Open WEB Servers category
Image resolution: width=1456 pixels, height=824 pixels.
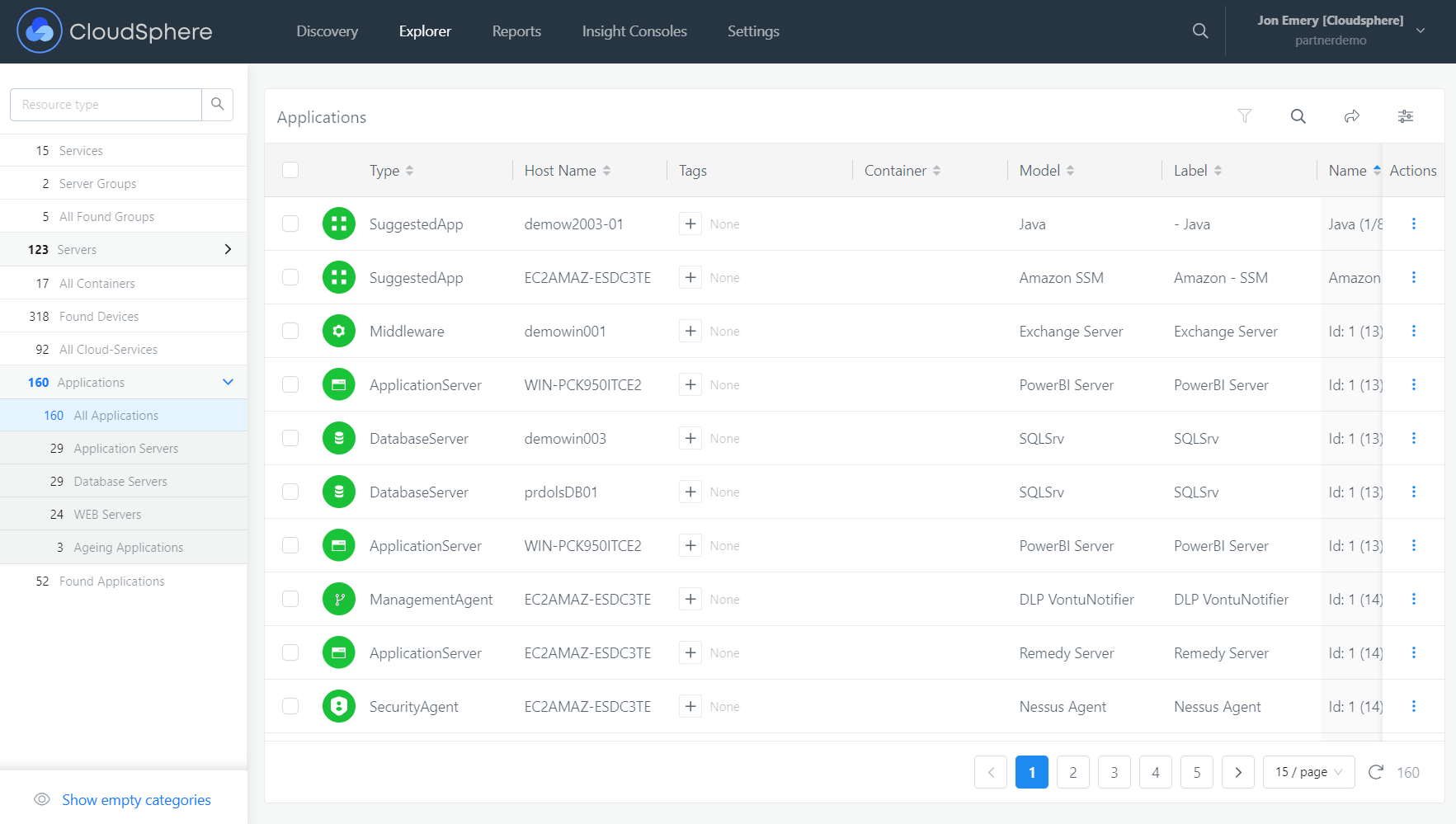[x=124, y=514]
